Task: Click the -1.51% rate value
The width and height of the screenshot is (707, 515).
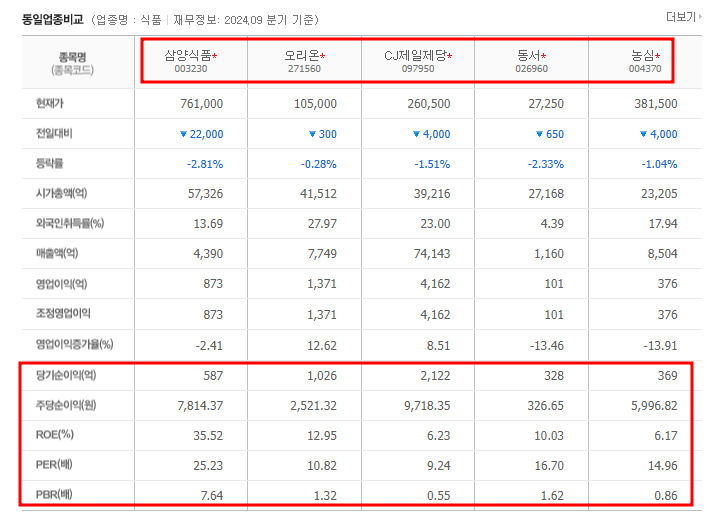Action: (432, 164)
